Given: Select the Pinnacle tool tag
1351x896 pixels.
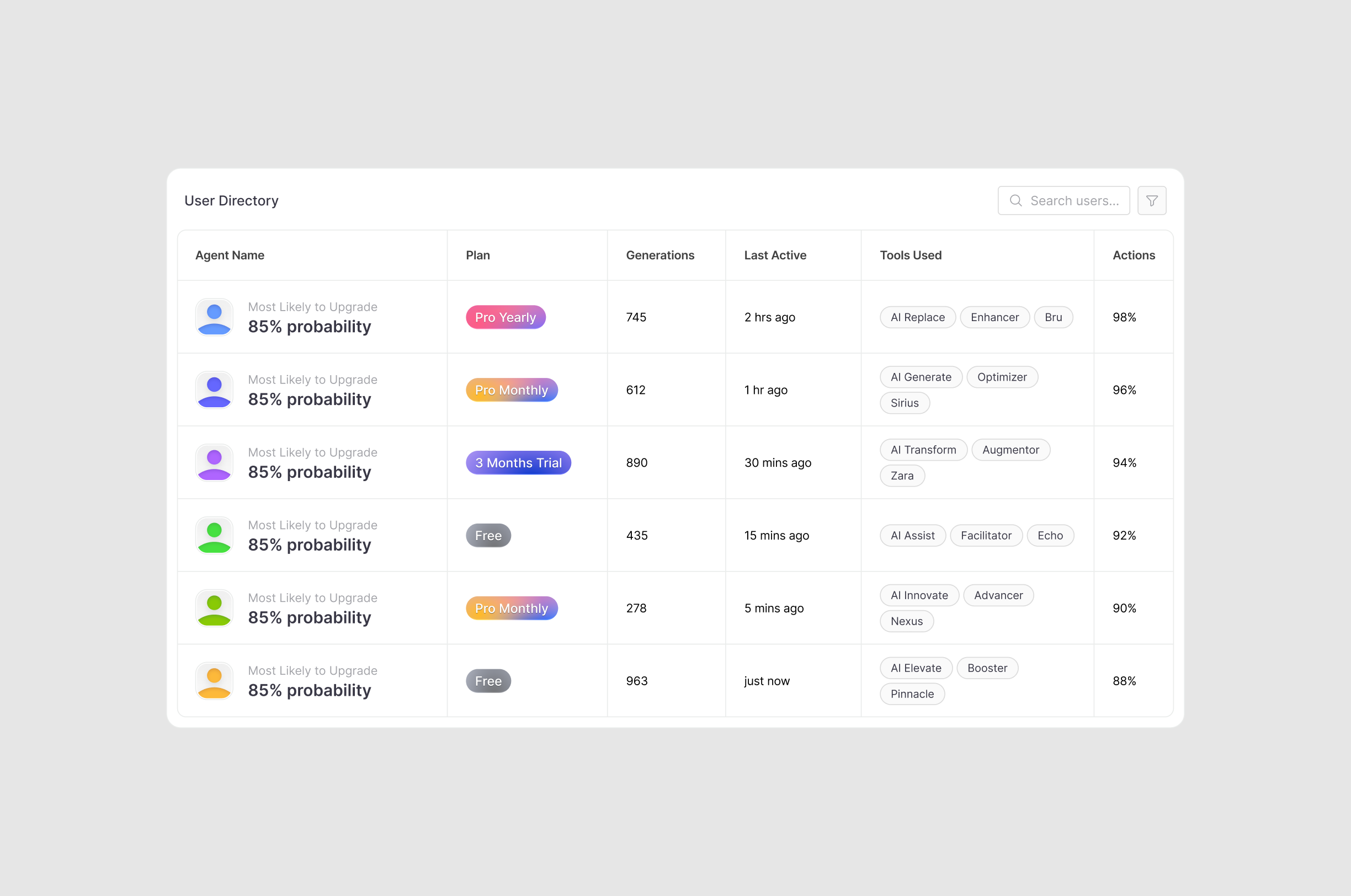Looking at the screenshot, I should [x=912, y=694].
